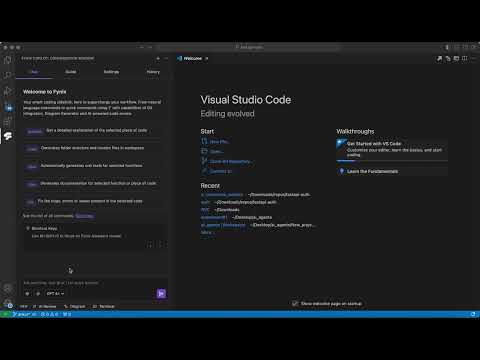
Task: Open the commands list link in Fynix panel
Action: click(85, 216)
